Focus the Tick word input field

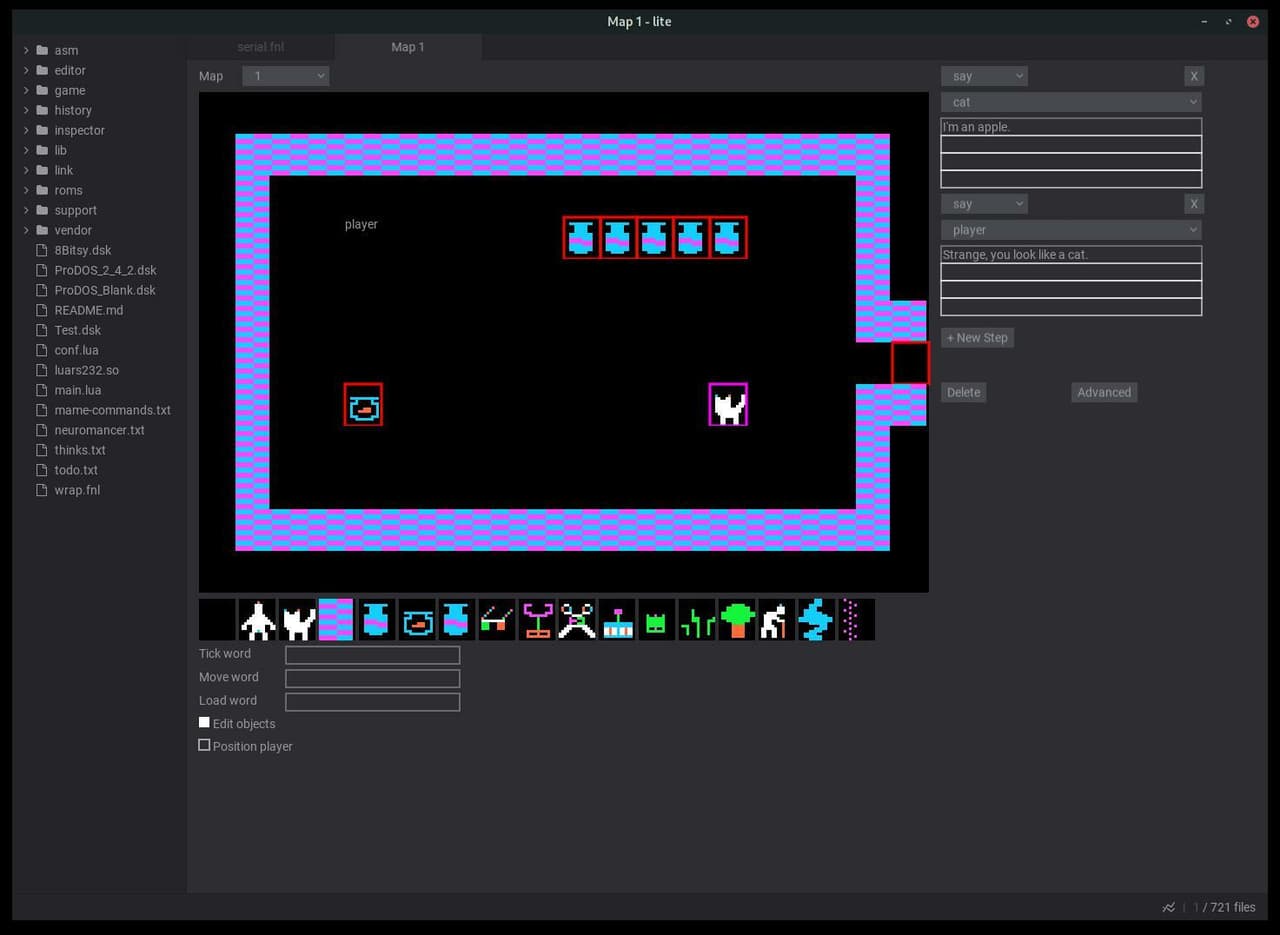372,655
